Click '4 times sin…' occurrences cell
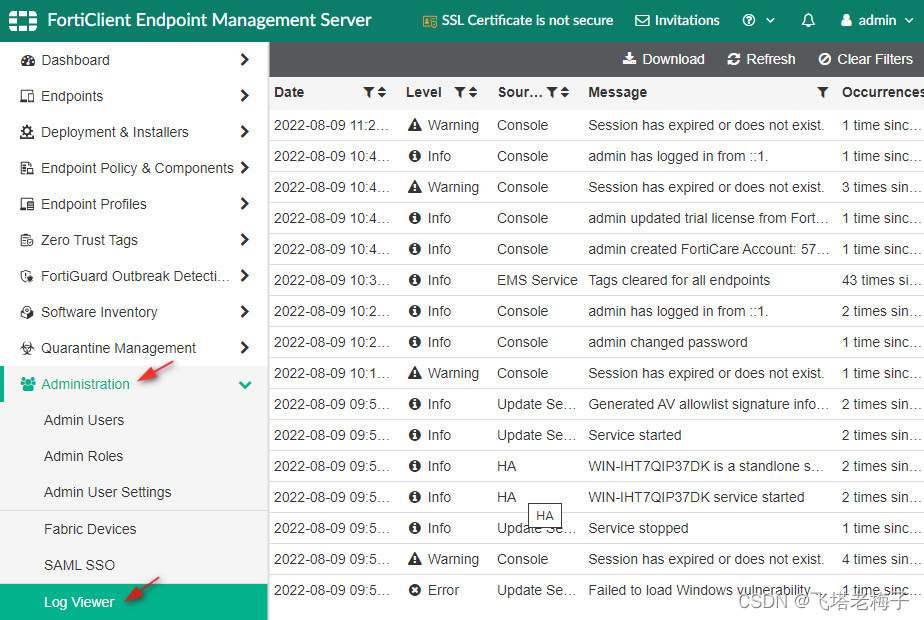The width and height of the screenshot is (924, 620). (x=880, y=559)
